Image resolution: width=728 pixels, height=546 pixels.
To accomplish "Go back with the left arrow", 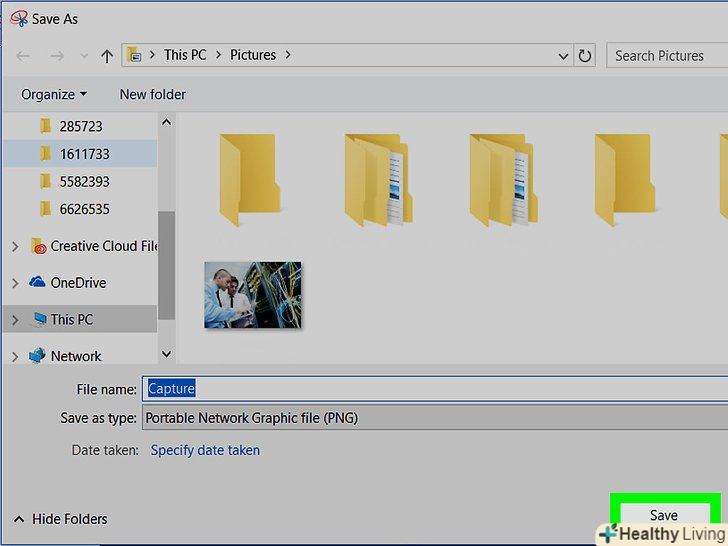I will [23, 56].
